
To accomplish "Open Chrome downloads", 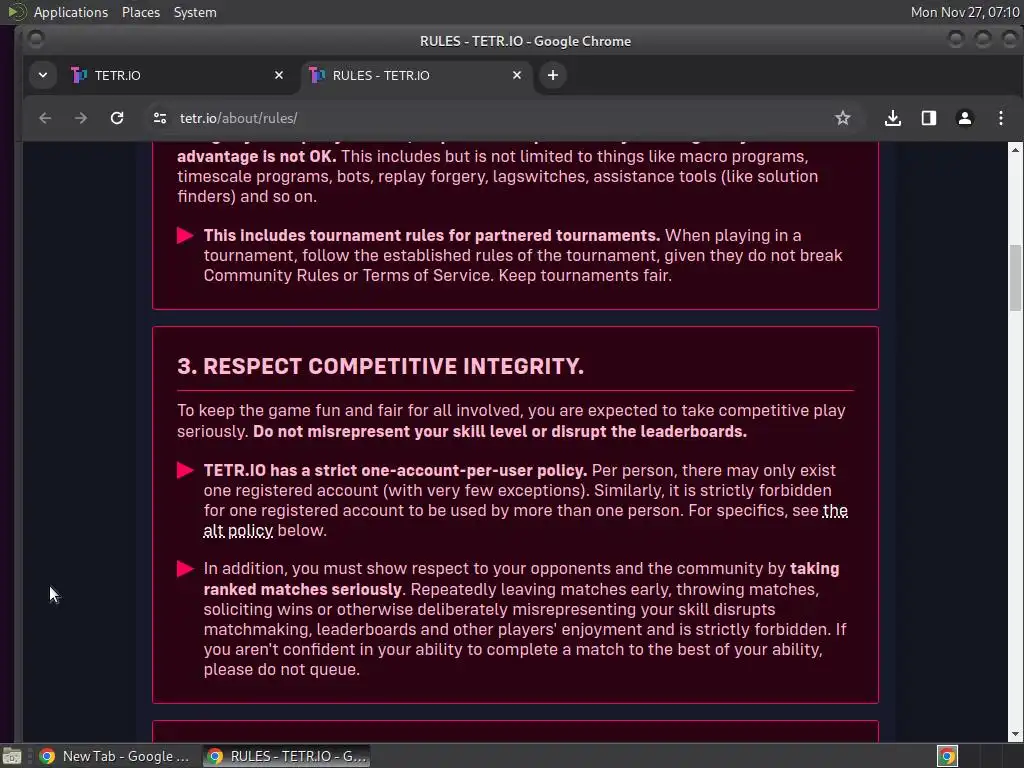I will (x=893, y=118).
